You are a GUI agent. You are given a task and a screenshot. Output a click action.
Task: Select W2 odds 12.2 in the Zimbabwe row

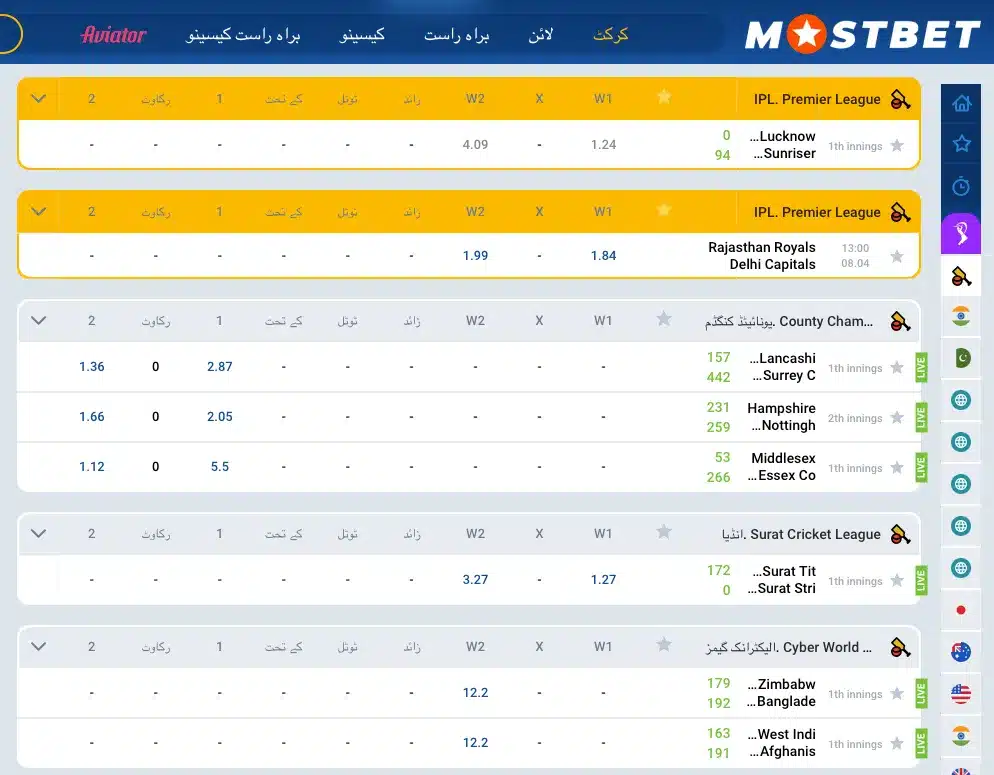click(x=475, y=693)
